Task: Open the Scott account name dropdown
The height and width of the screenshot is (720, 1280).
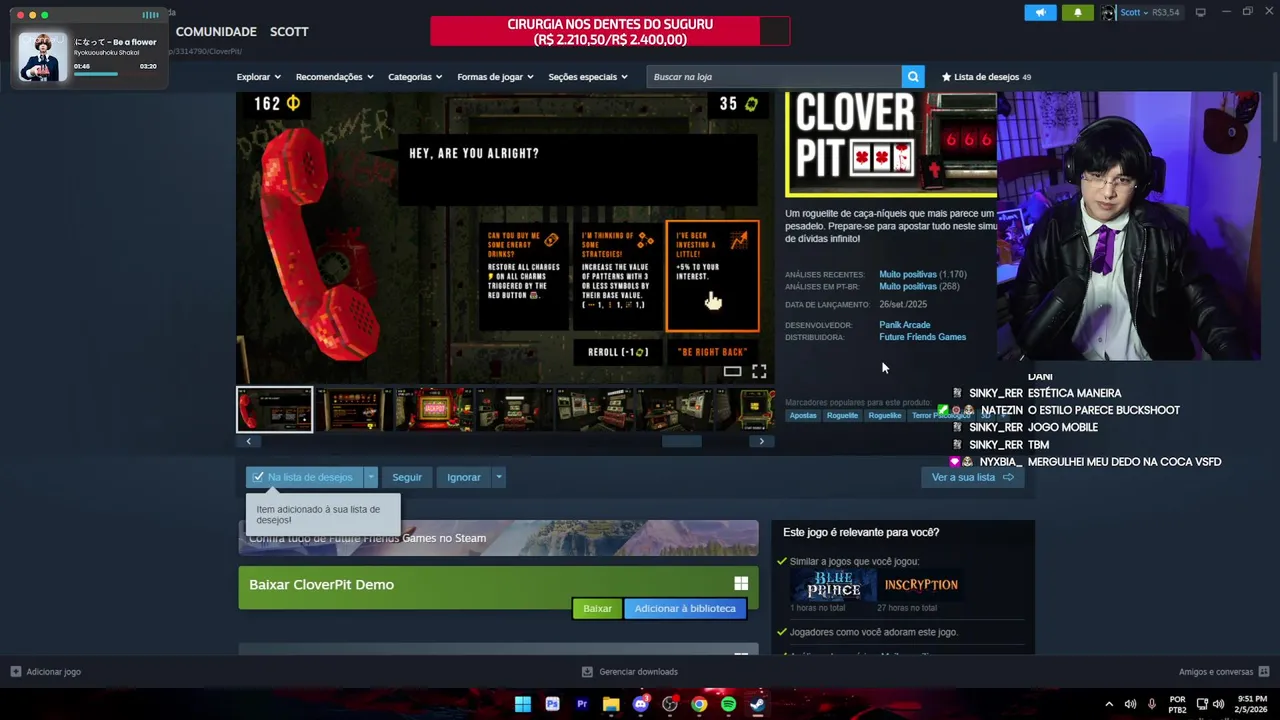Action: point(1134,12)
